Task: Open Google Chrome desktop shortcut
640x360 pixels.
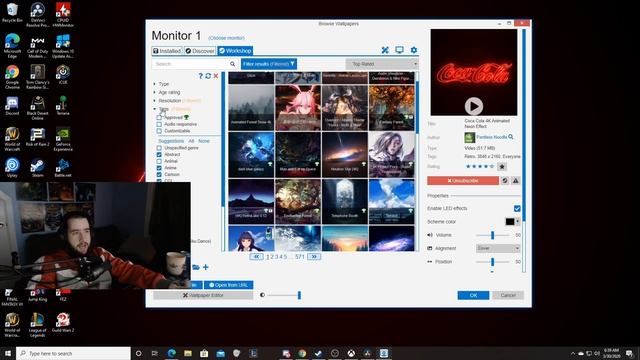Action: 12,77
